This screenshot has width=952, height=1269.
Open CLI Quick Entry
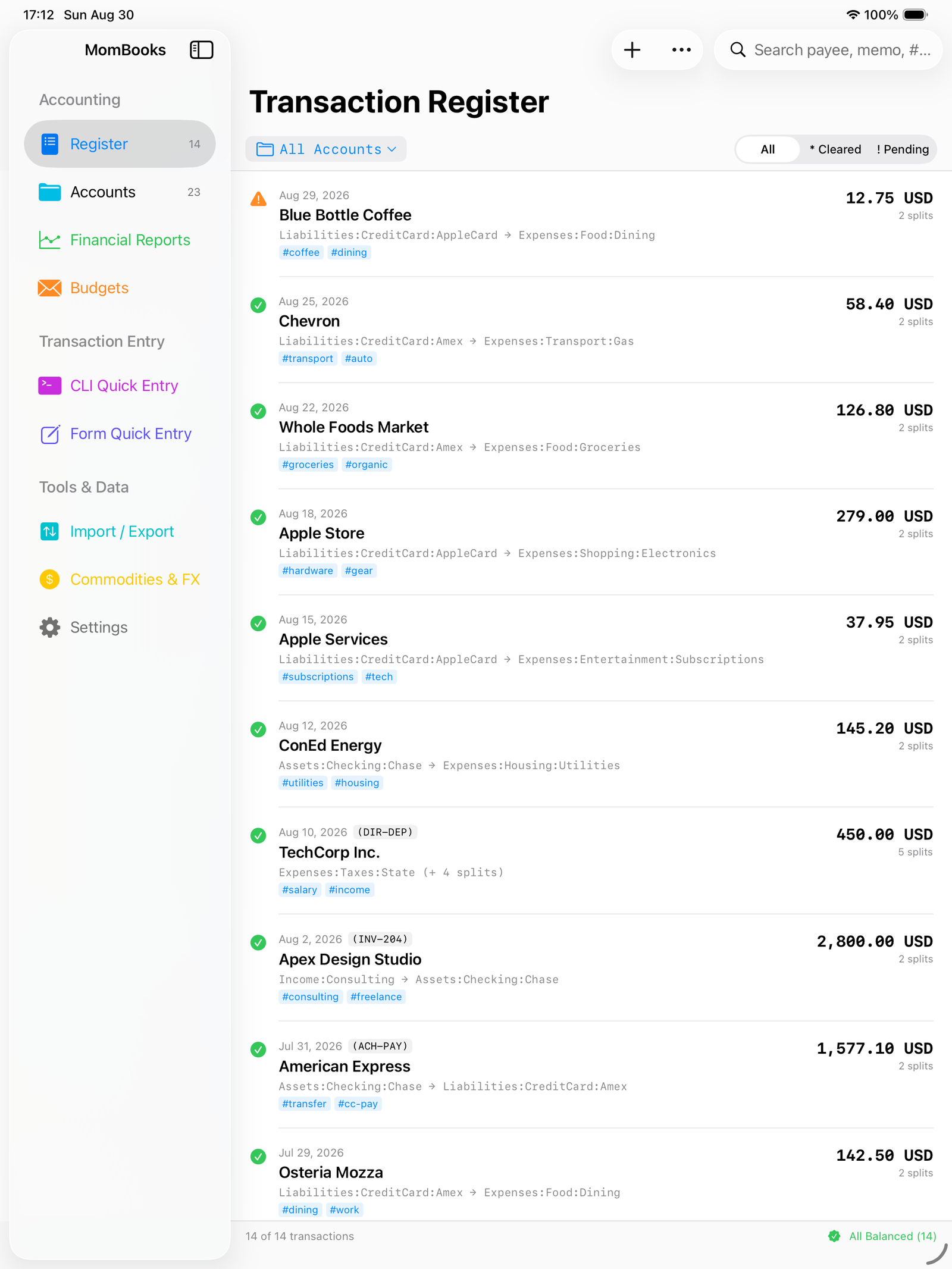[x=120, y=386]
